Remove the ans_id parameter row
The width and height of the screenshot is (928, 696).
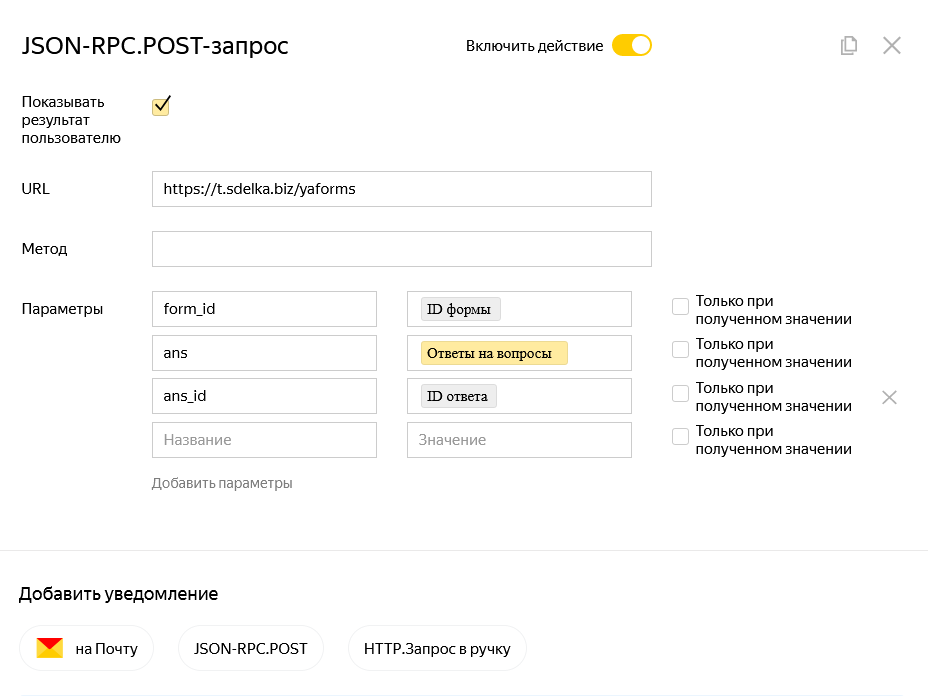[889, 397]
